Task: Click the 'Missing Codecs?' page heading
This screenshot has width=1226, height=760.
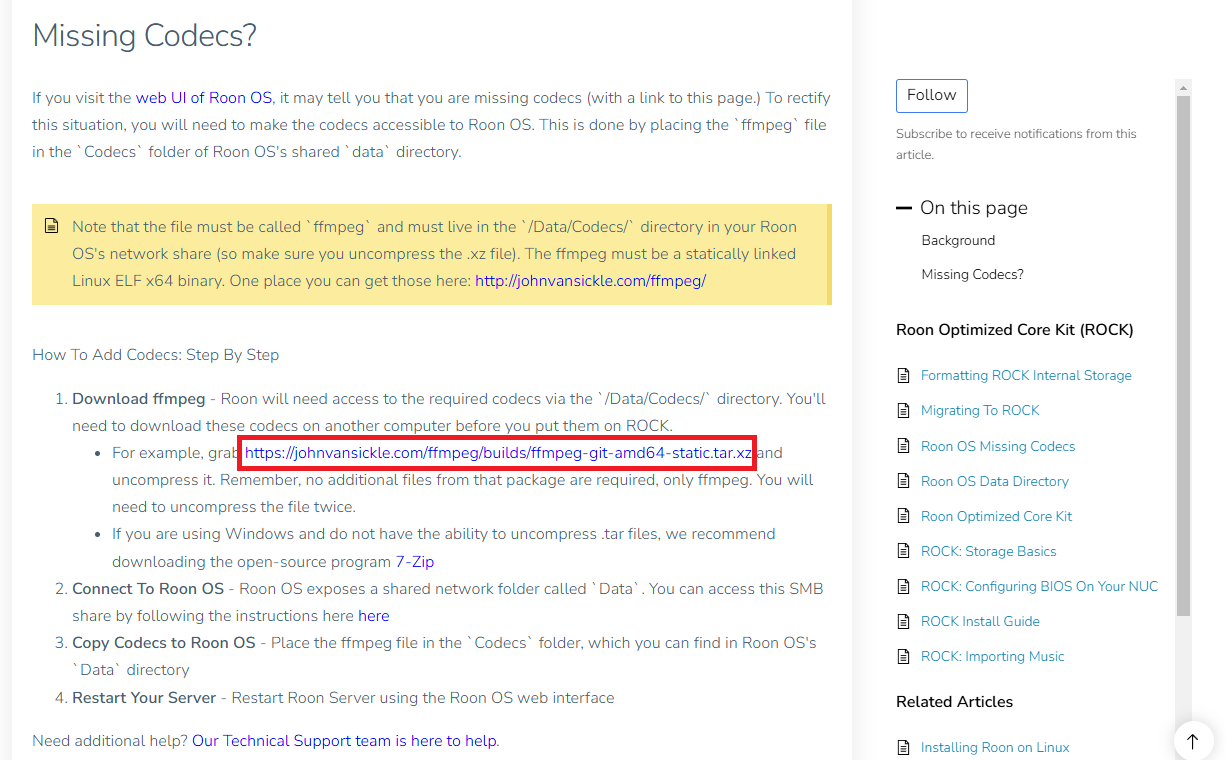Action: pos(145,36)
